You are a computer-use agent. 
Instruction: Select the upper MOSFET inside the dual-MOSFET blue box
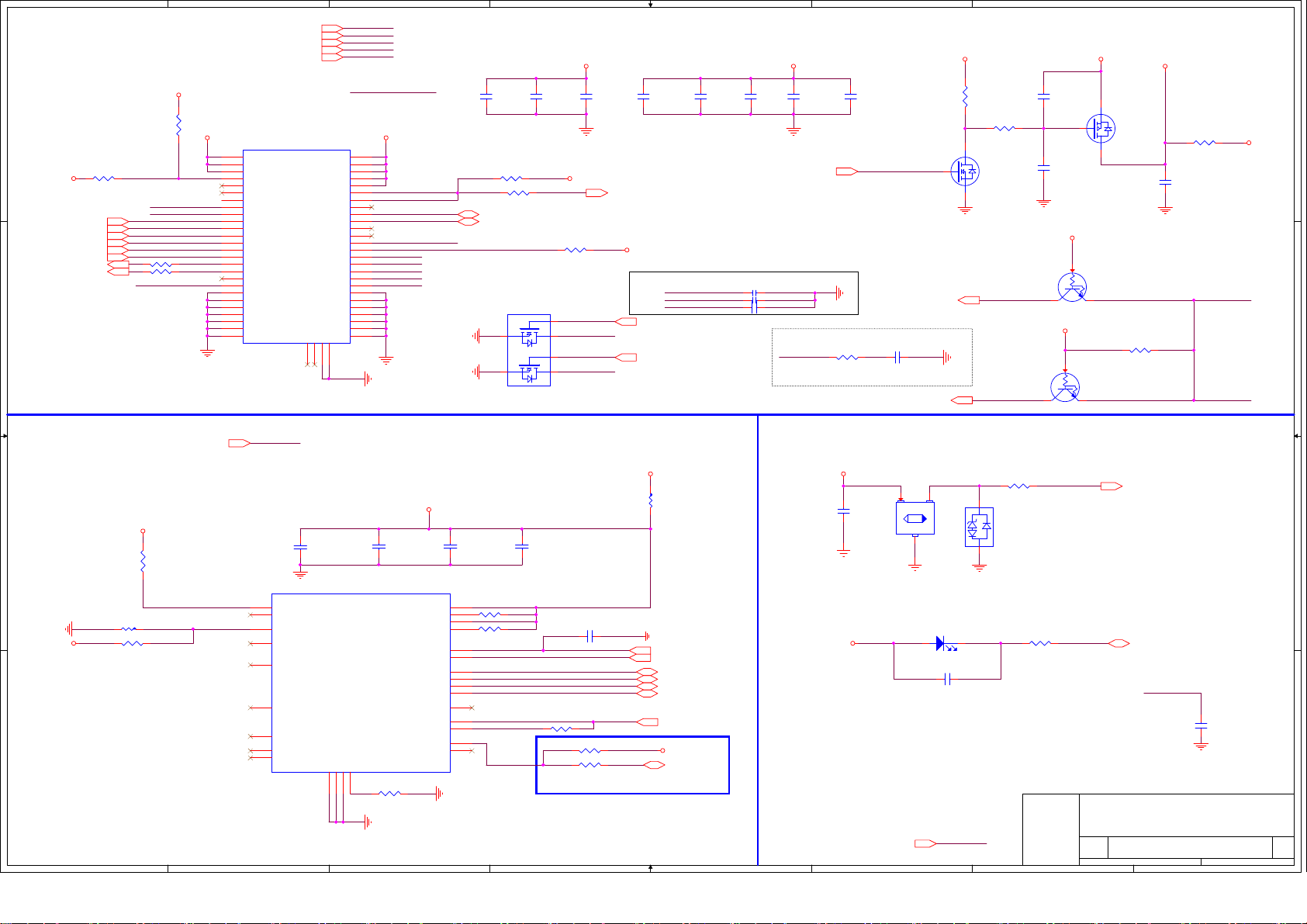point(529,336)
